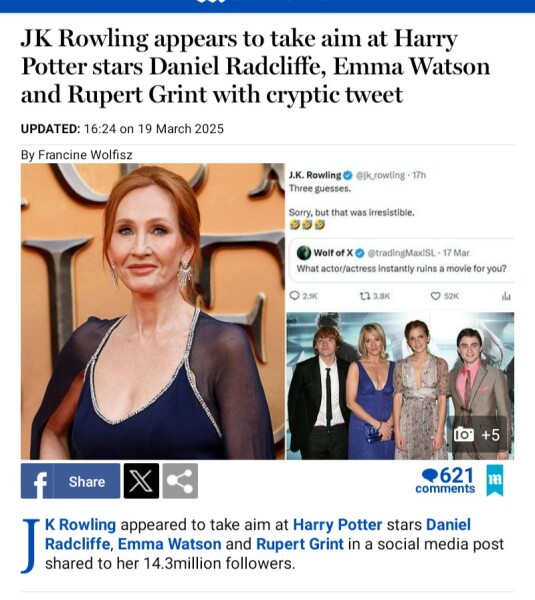Open the Emma Watson link

click(x=170, y=544)
